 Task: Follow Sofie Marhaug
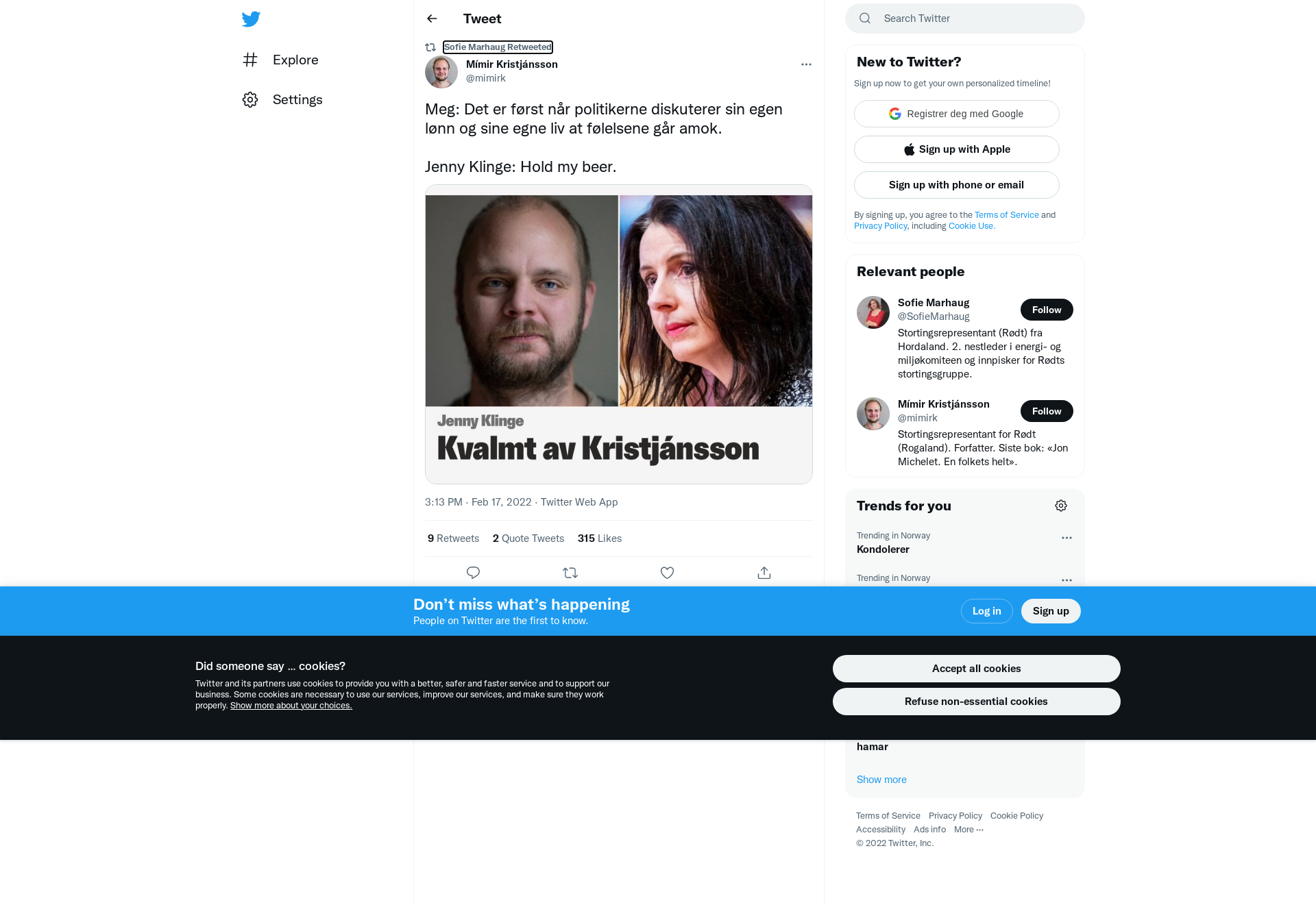tap(1047, 310)
